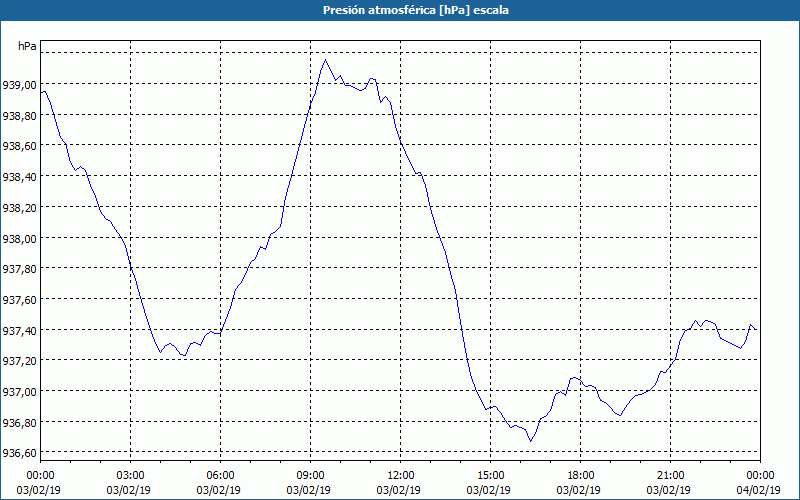Click the 937,00 y-axis value
Screen dimensions: 800x500
click(x=19, y=392)
